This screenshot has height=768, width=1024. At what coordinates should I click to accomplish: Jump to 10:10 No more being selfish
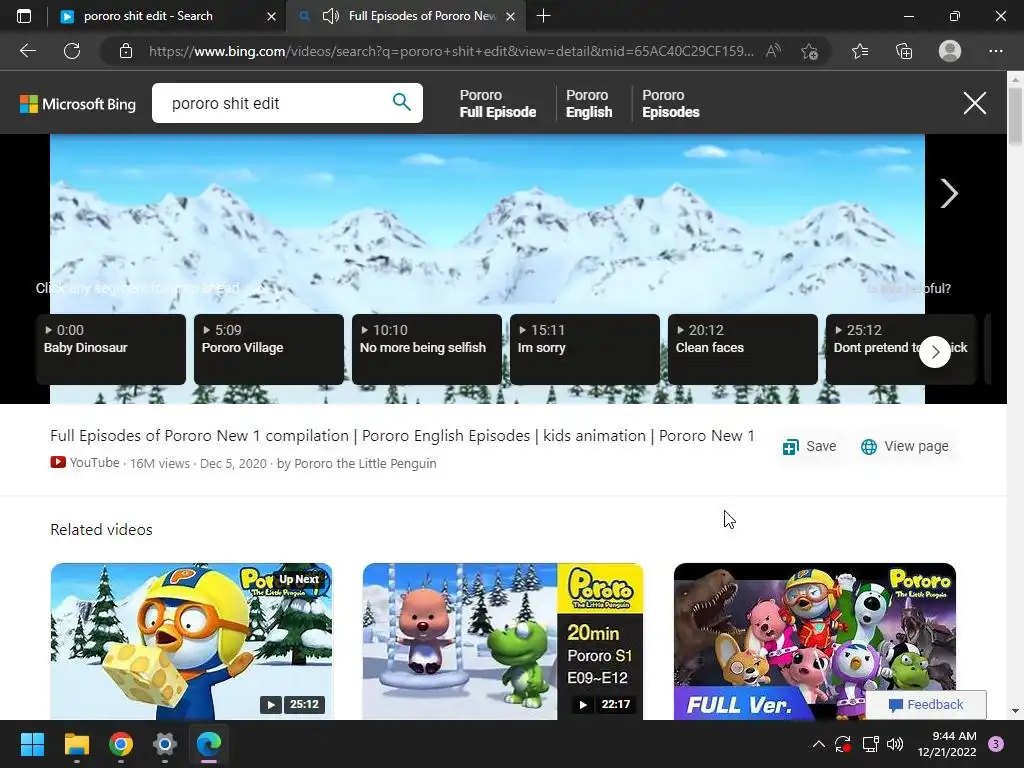pyautogui.click(x=427, y=349)
